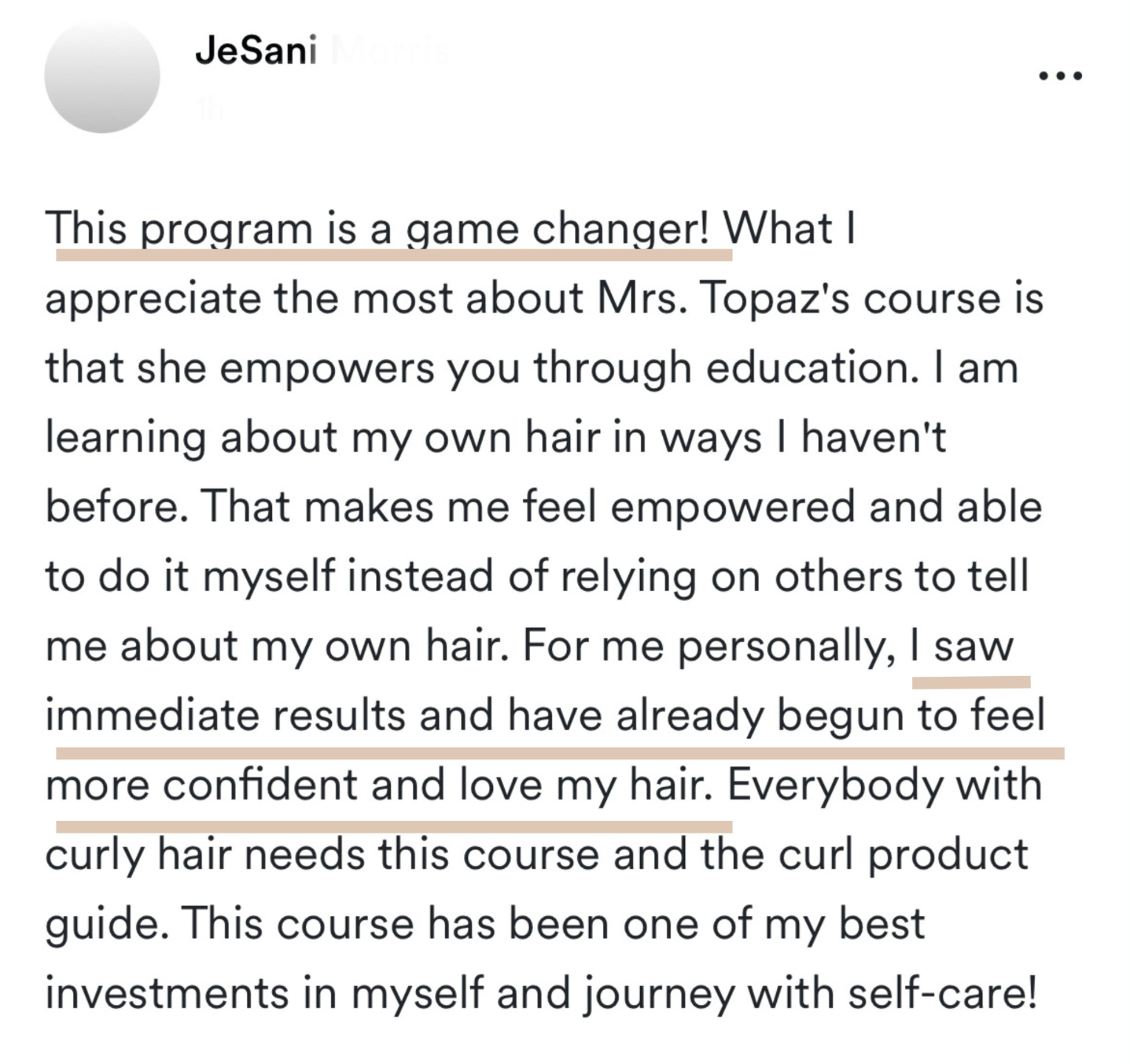Open the three-dot more options menu
1130x1064 pixels.
[x=1061, y=75]
